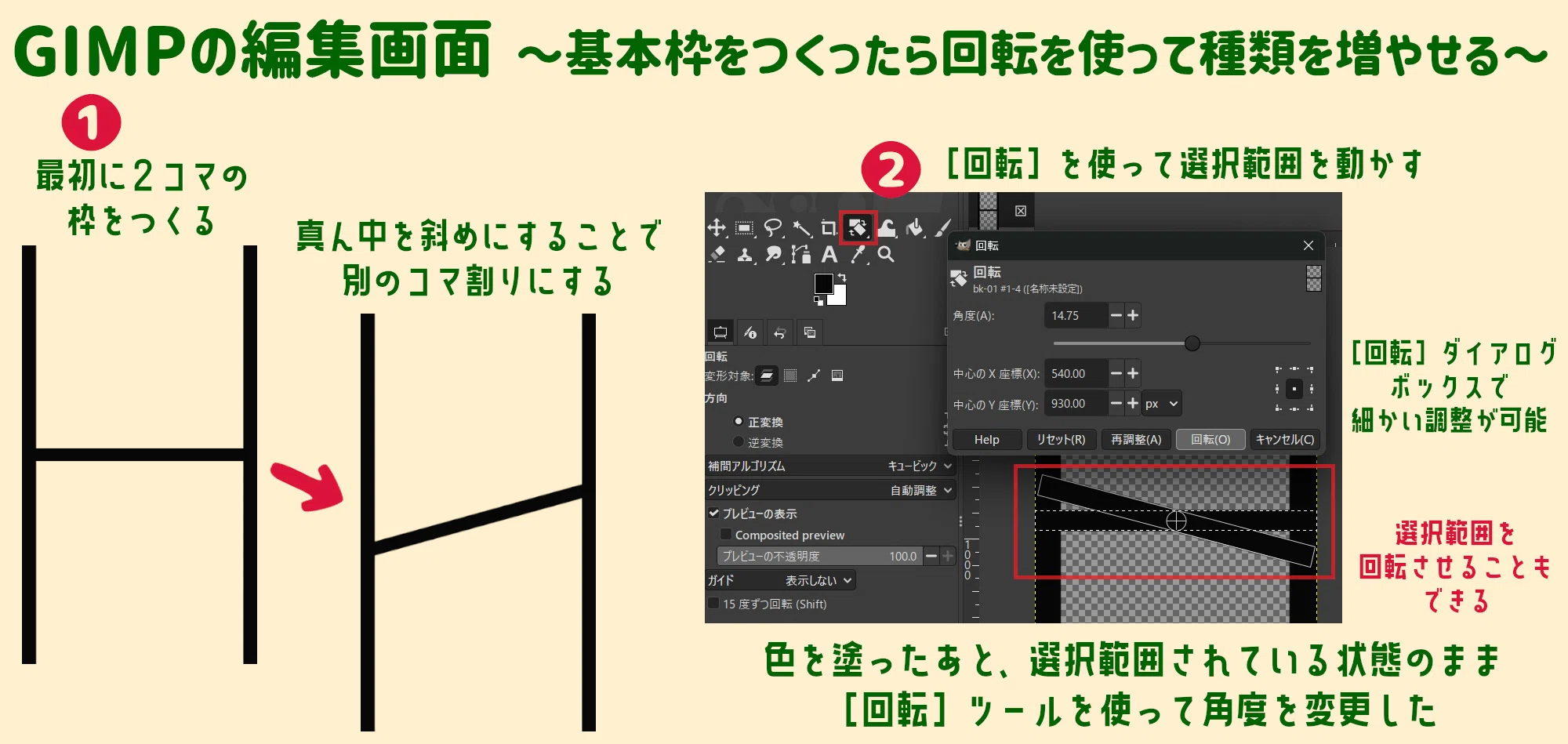Select the Color Picker eyedropper tool
This screenshot has height=744, width=1568.
point(858,254)
